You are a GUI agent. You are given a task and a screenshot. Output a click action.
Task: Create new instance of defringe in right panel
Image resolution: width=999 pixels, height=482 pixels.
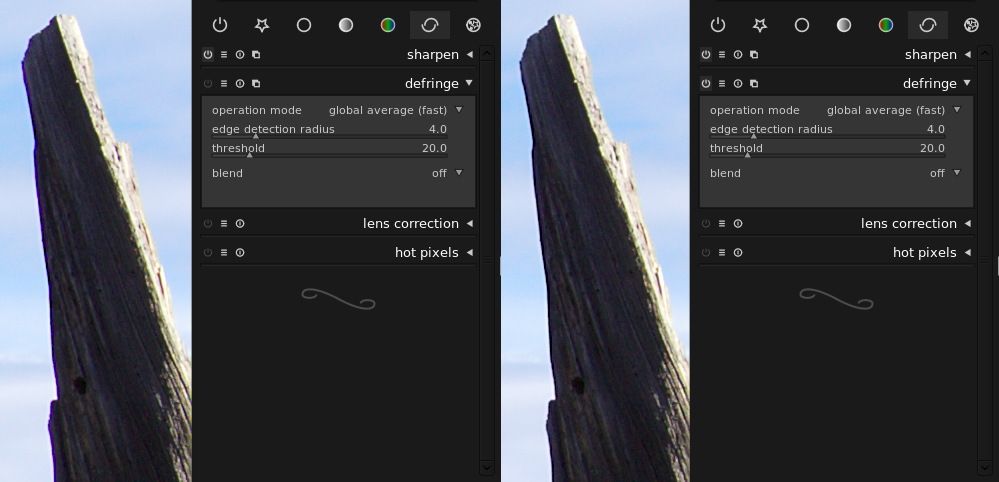point(754,84)
